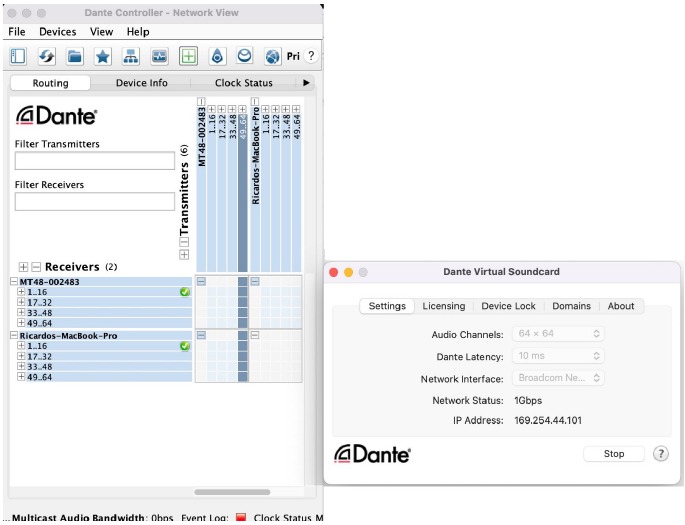This screenshot has height=525, width=685.
Task: Collapse the MT48-002483 receiver tree
Action: [x=14, y=282]
